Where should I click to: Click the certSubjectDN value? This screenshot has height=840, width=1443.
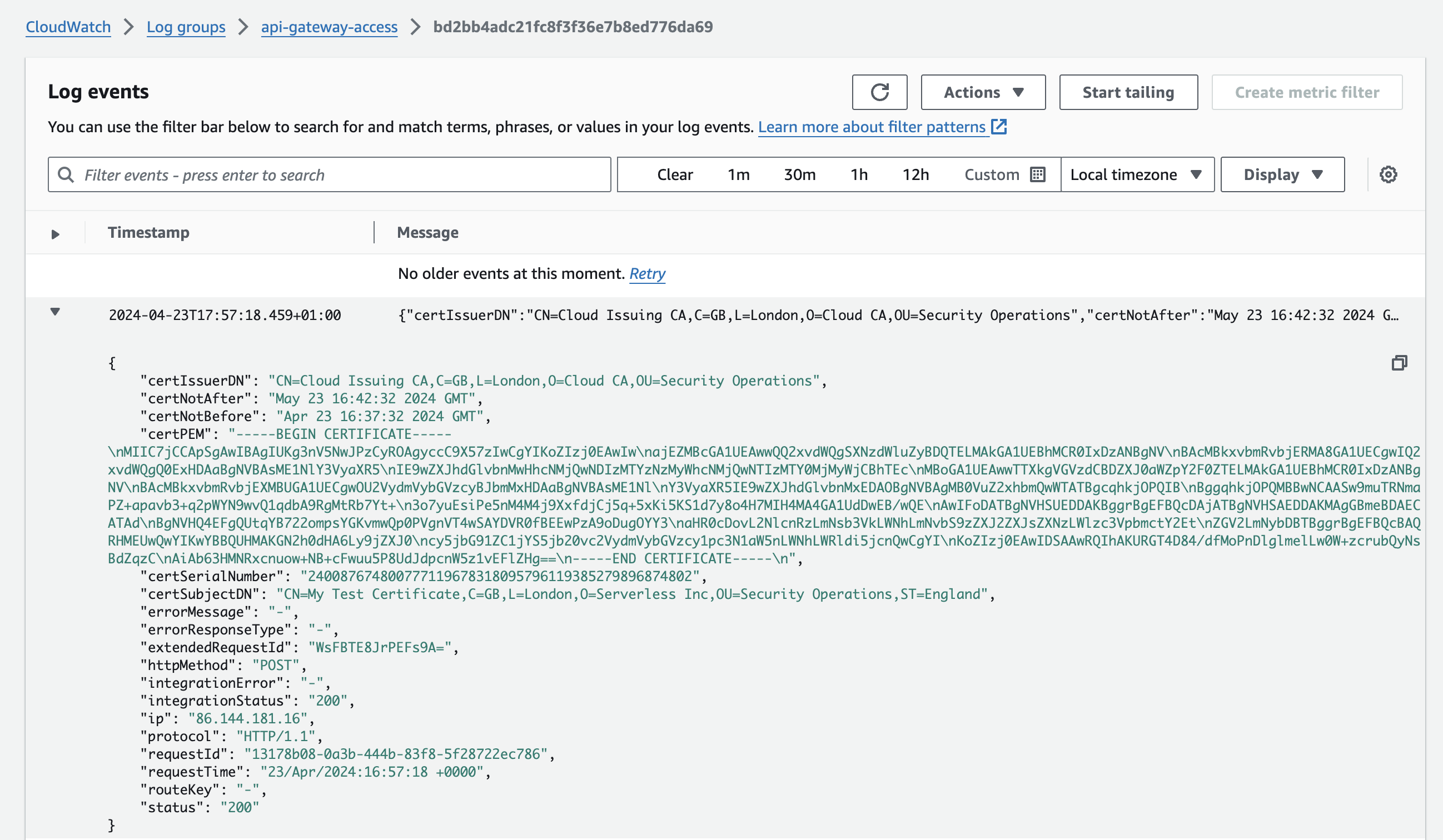pyautogui.click(x=631, y=594)
